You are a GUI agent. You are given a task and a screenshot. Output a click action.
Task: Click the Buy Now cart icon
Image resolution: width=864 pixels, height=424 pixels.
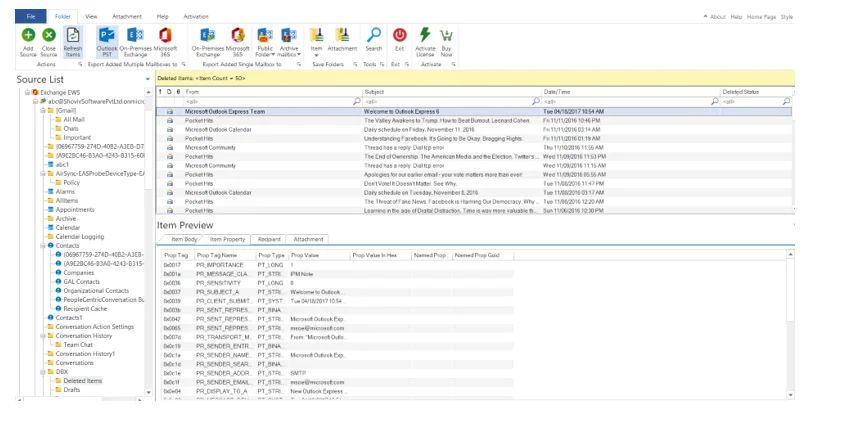pos(446,35)
